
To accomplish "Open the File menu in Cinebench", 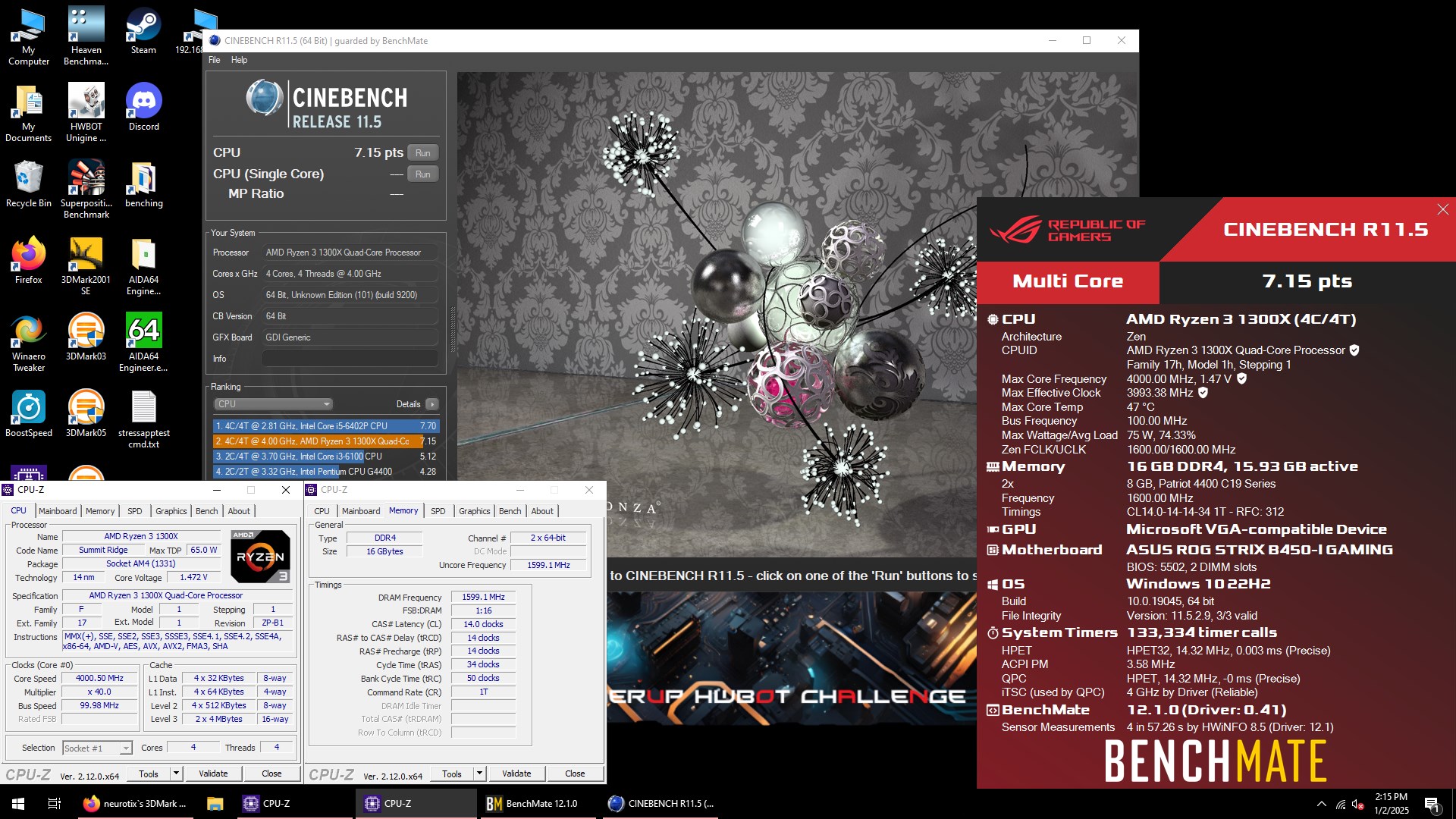I will pyautogui.click(x=215, y=60).
